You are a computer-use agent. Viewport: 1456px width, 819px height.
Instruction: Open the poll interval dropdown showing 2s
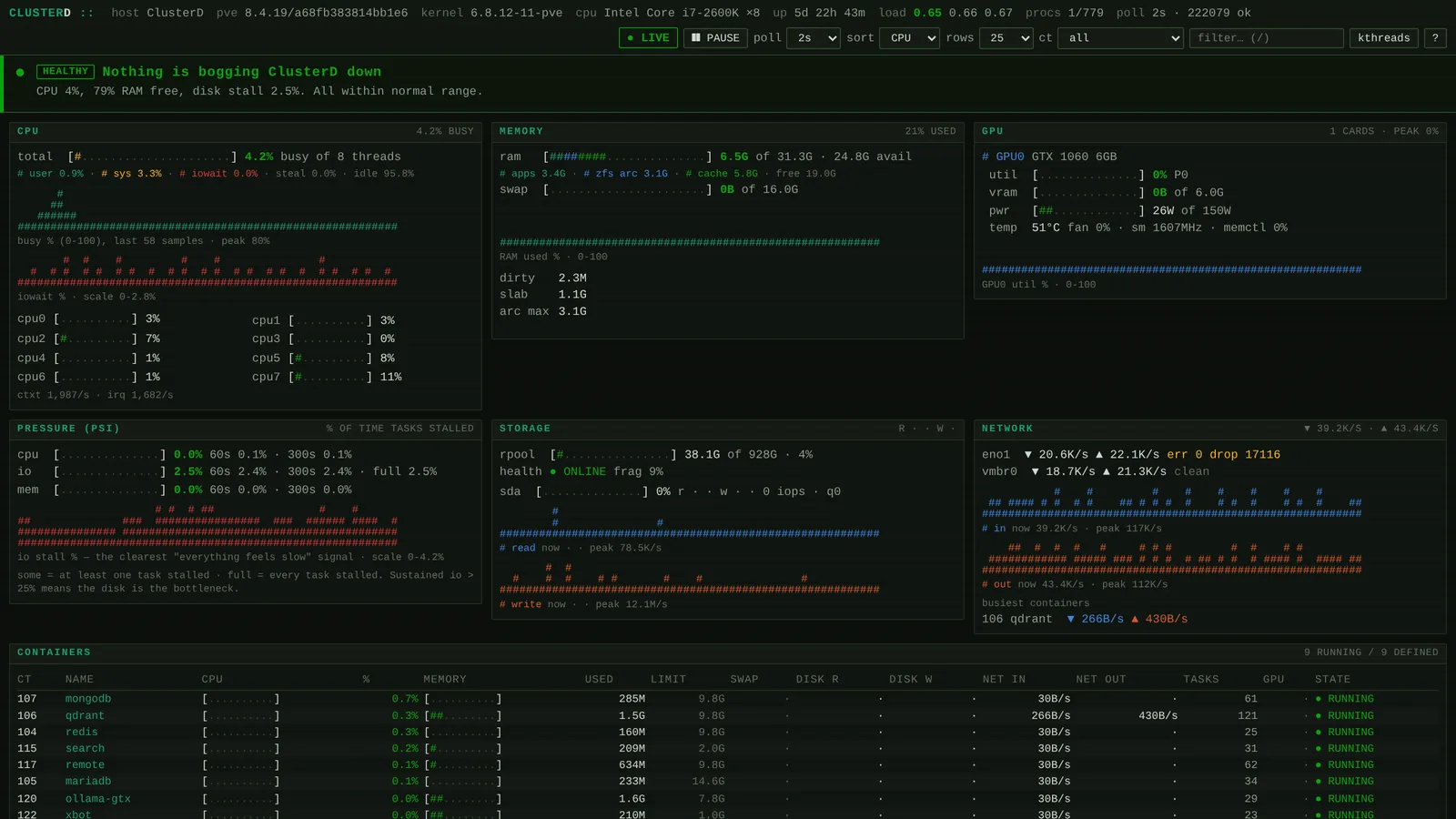(x=814, y=38)
